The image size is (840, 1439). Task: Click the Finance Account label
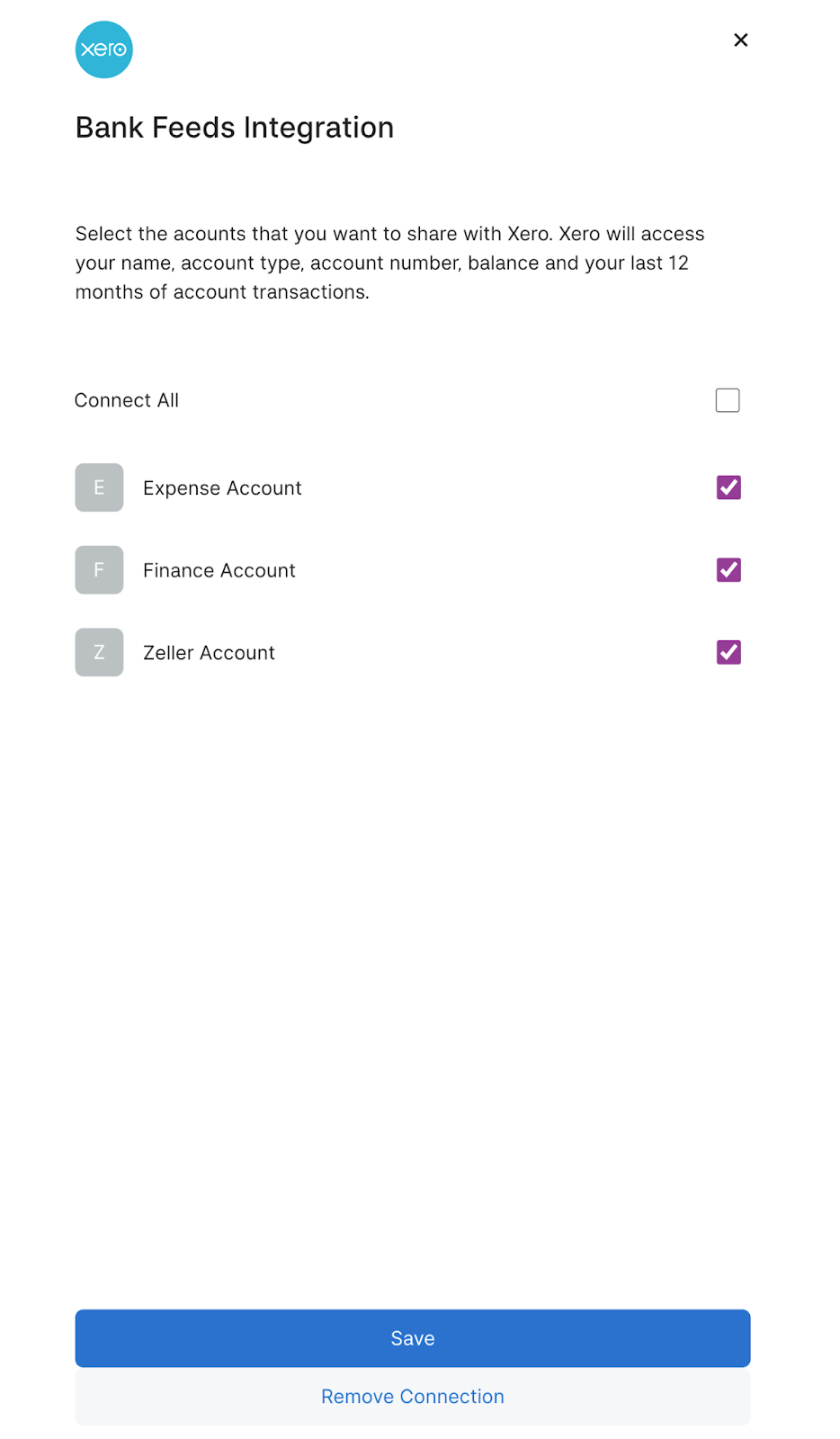(219, 571)
